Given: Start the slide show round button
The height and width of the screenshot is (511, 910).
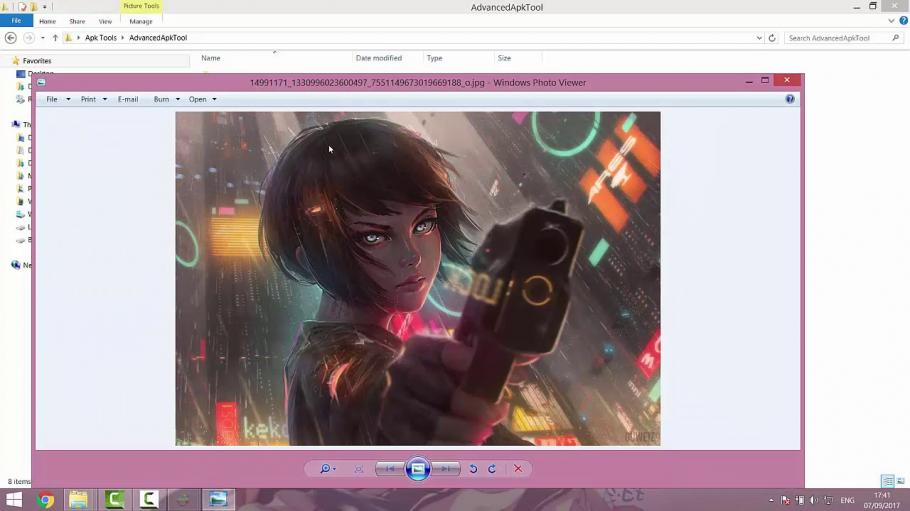Looking at the screenshot, I should coord(417,469).
